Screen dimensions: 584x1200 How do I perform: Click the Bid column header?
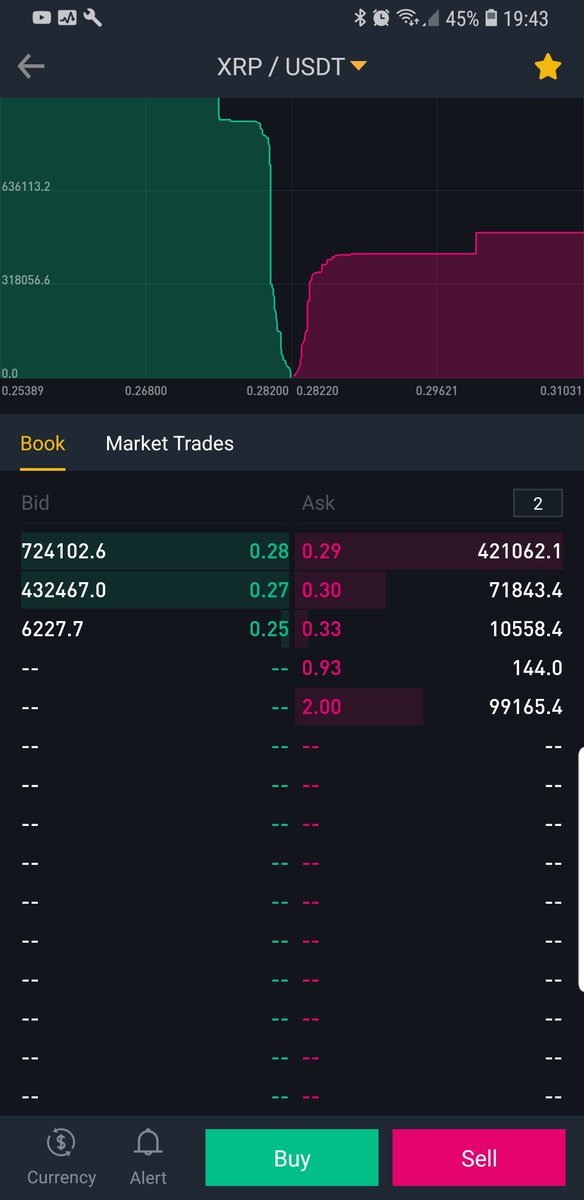[x=35, y=503]
